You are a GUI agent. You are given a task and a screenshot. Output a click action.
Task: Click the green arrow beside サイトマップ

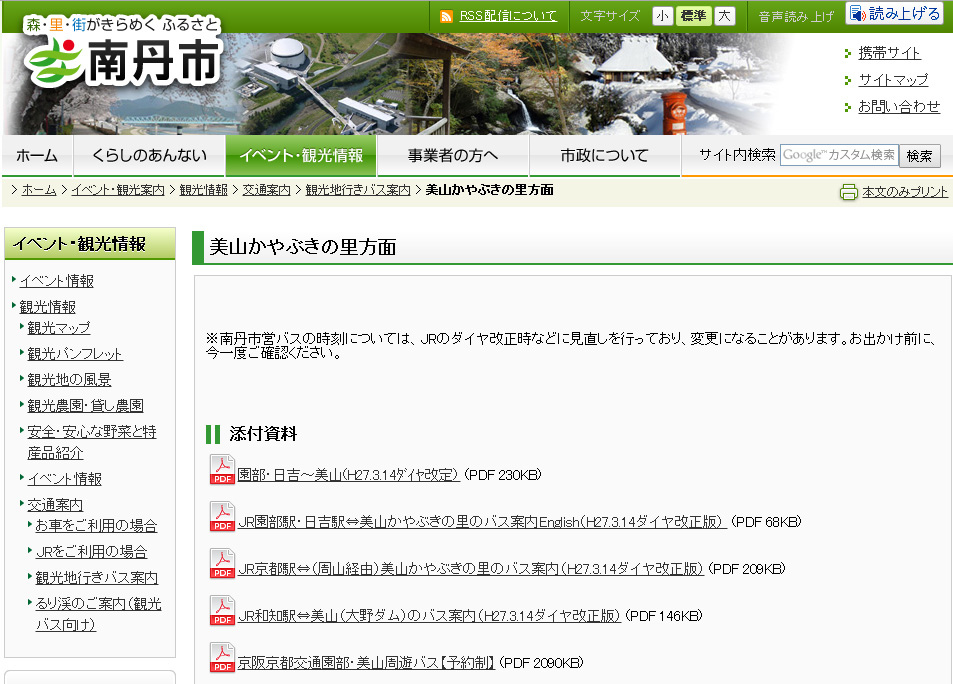(848, 80)
